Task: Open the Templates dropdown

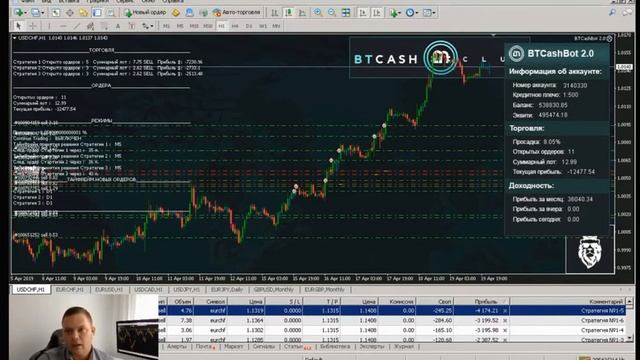Action: (x=429, y=13)
